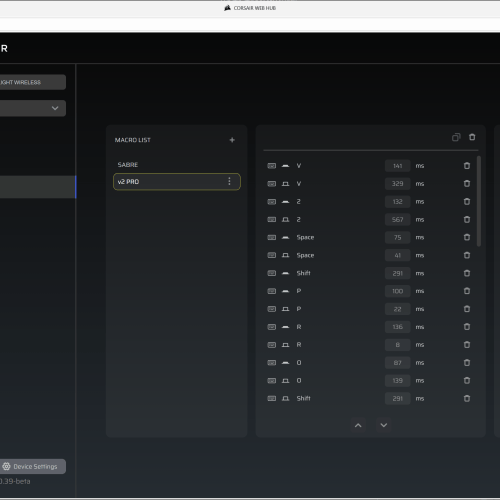
Task: Click the P key label on the 22 ms row
Action: pyautogui.click(x=299, y=309)
